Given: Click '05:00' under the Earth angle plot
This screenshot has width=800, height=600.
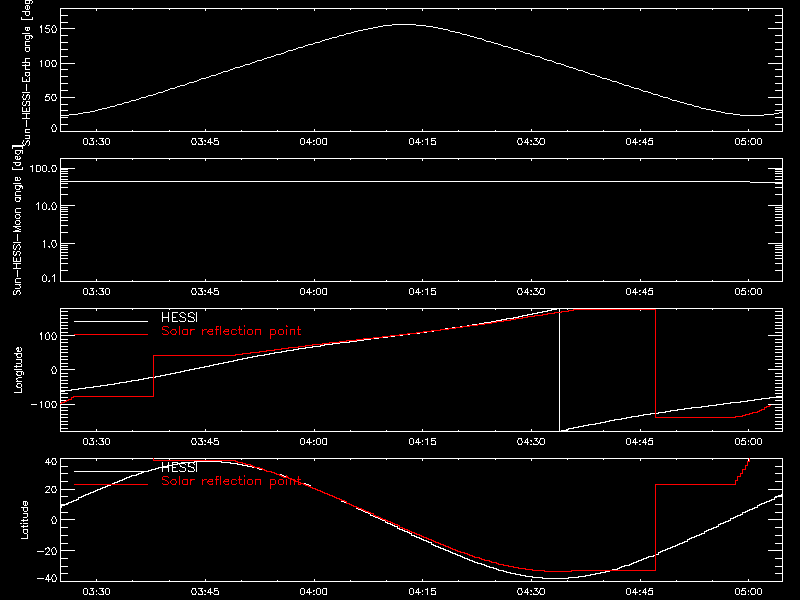Looking at the screenshot, I should [x=748, y=142].
